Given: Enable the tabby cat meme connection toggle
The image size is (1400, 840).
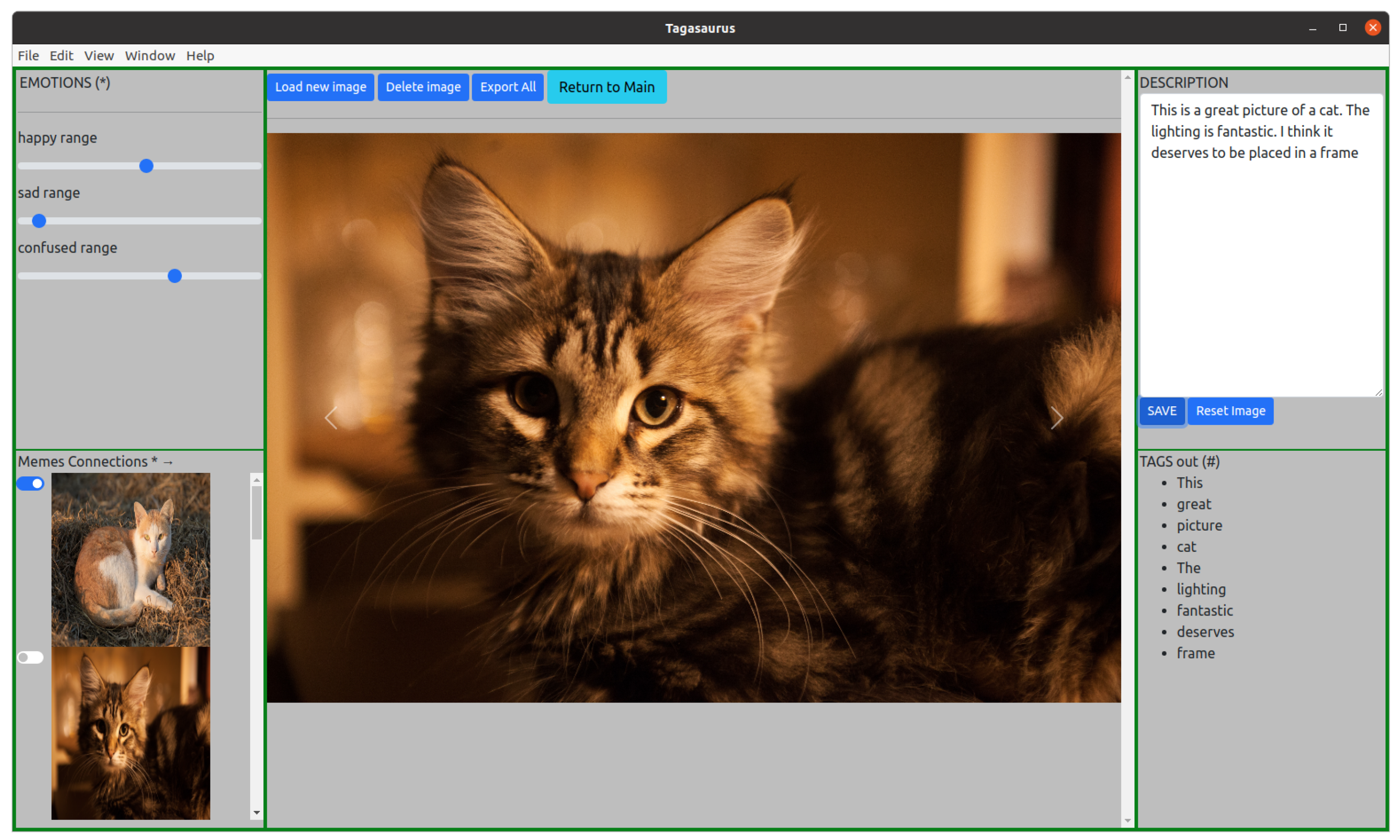Looking at the screenshot, I should [x=31, y=657].
